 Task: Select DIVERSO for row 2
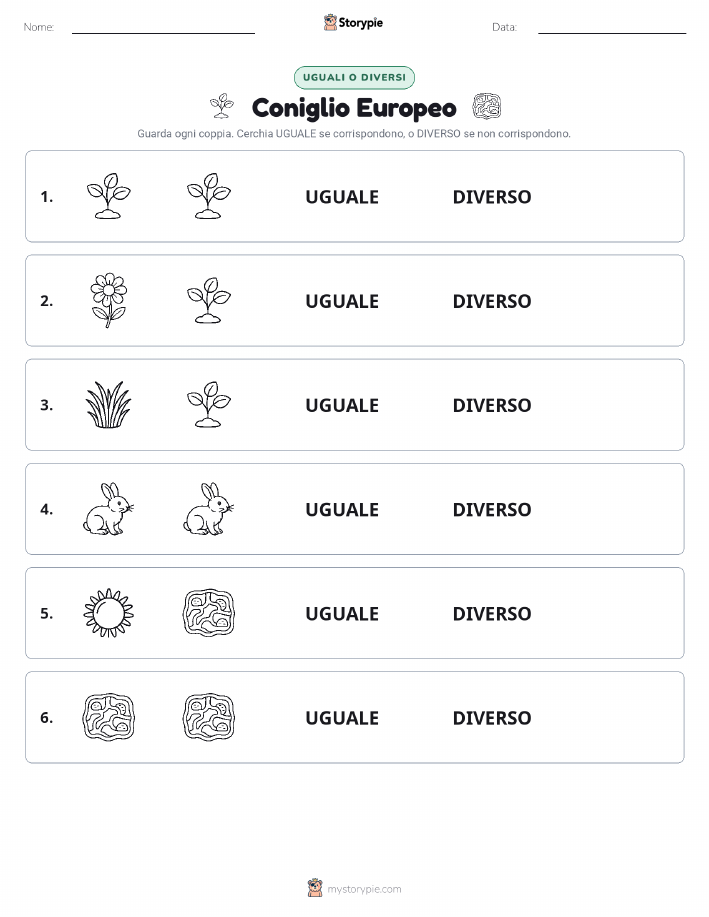click(492, 301)
